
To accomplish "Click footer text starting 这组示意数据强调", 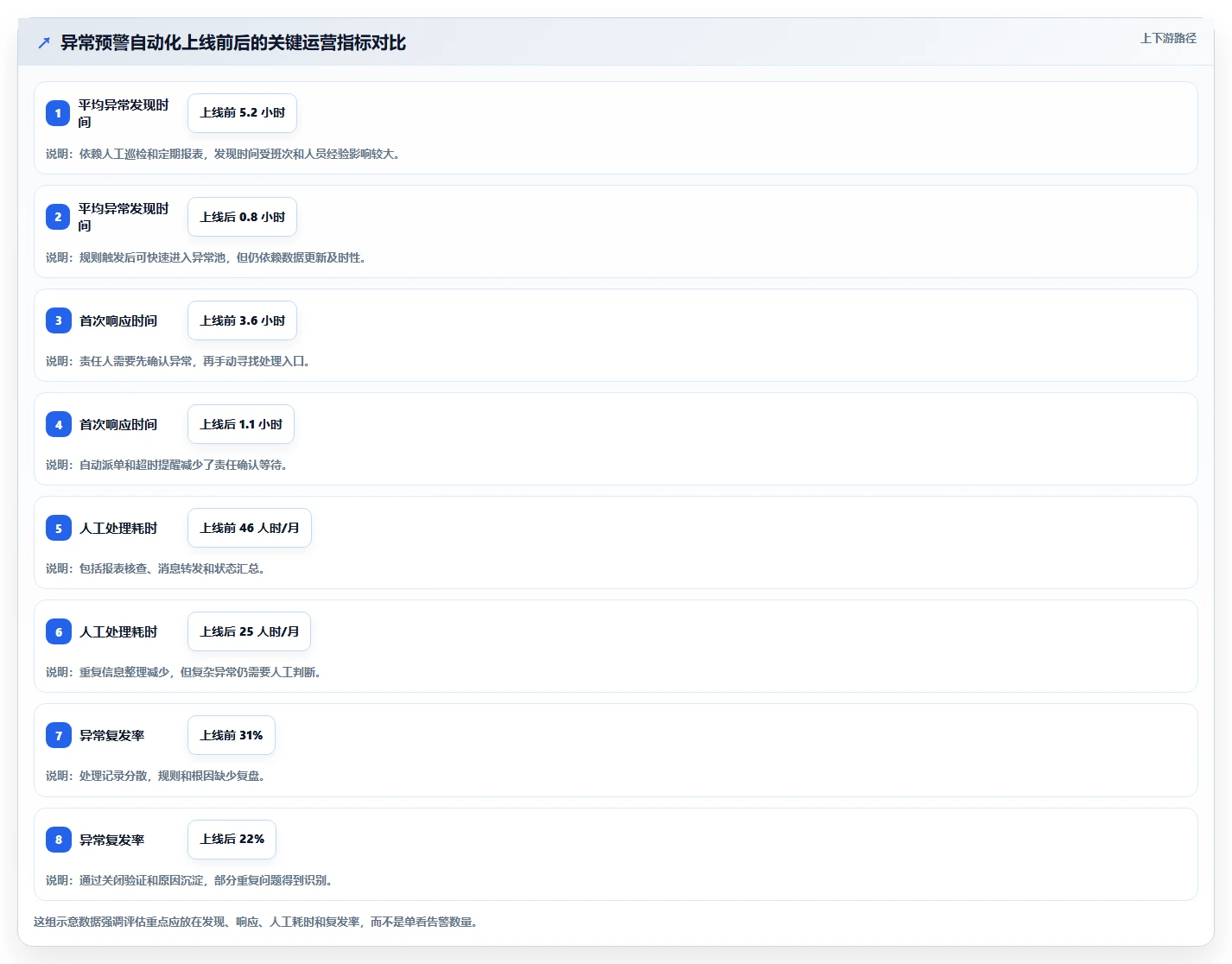I will tap(256, 922).
